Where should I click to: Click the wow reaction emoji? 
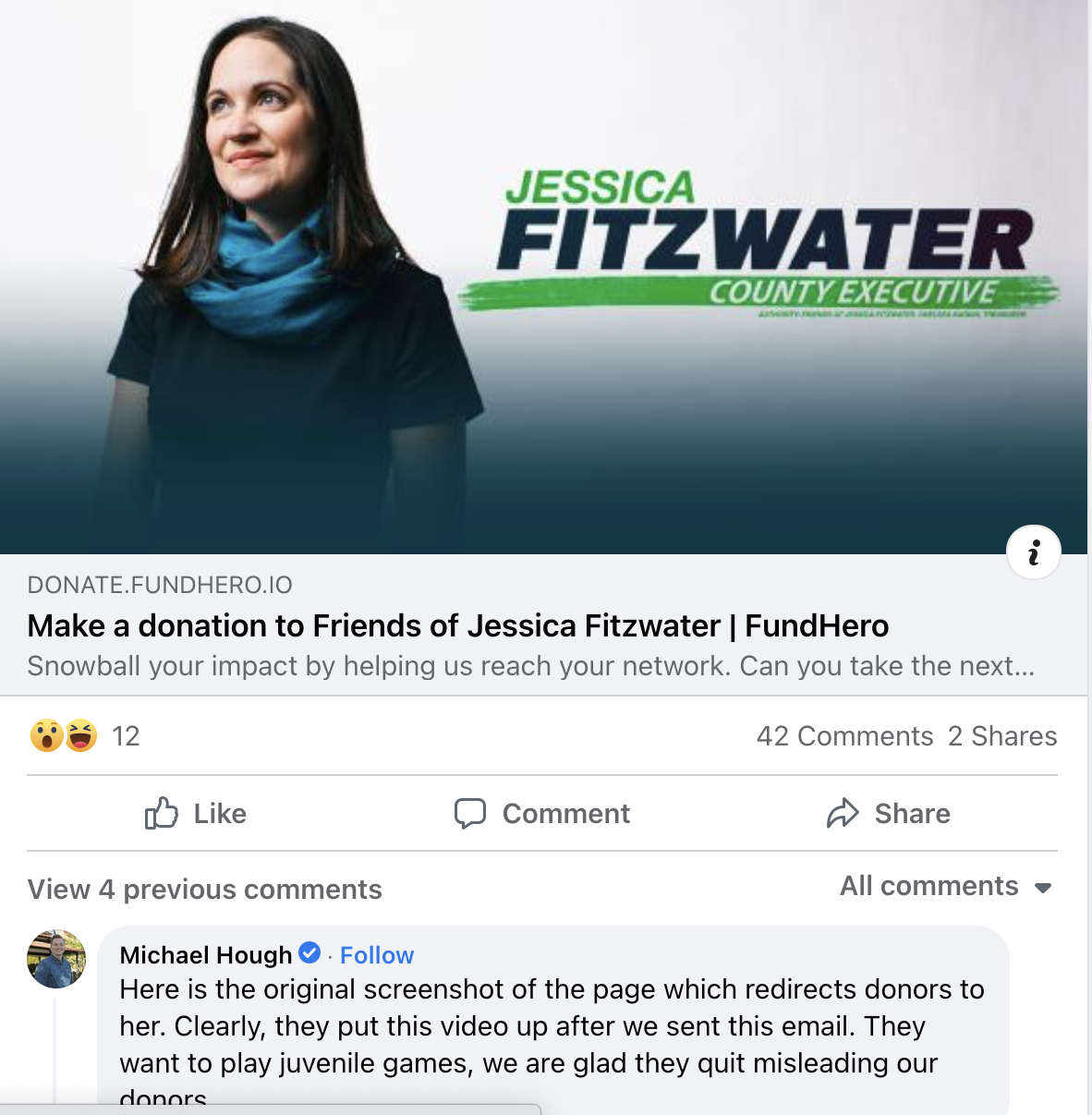46,735
